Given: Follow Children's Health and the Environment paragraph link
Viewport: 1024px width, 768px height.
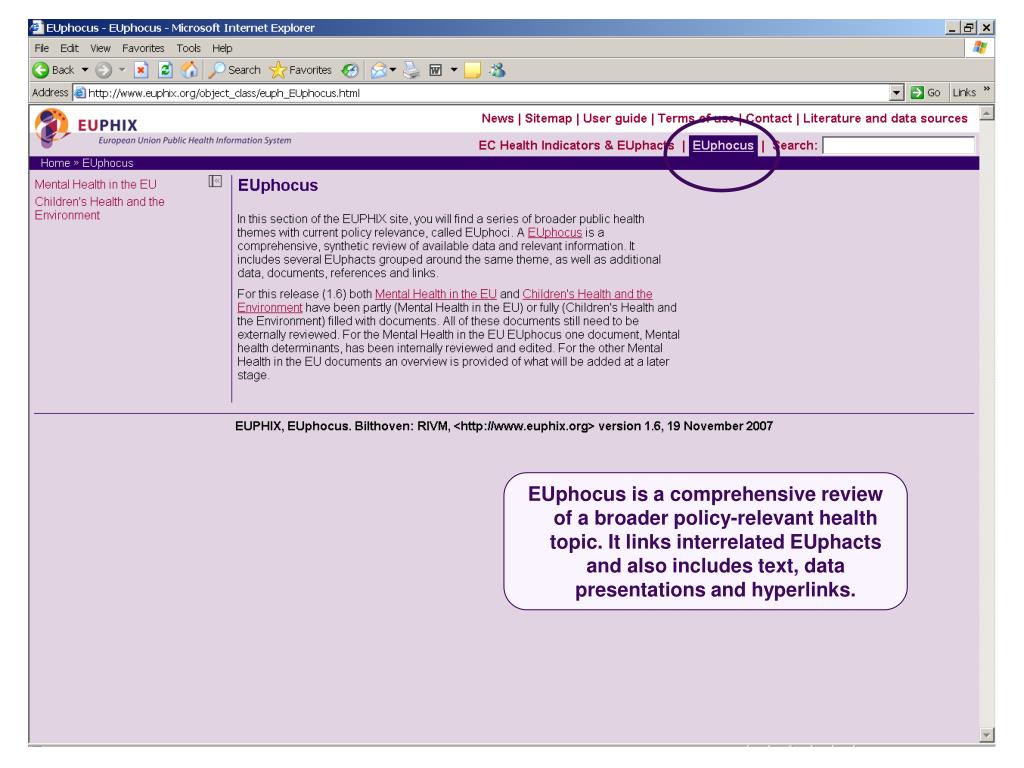Looking at the screenshot, I should (587, 294).
